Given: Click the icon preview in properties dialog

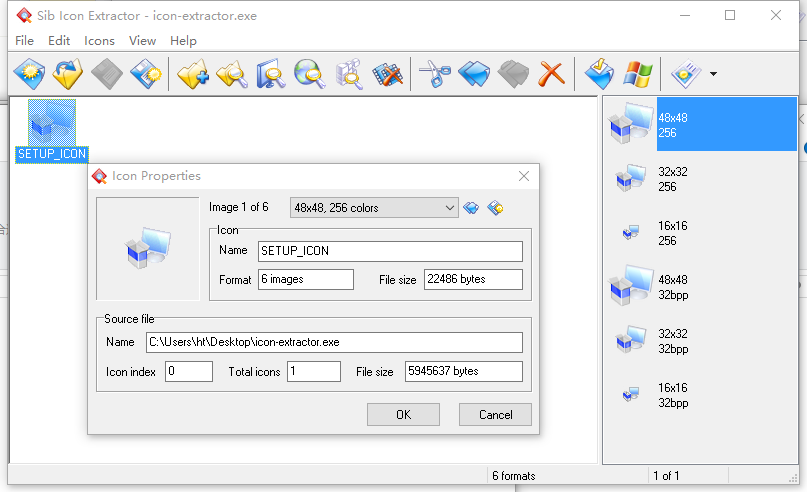Looking at the screenshot, I should coord(148,249).
